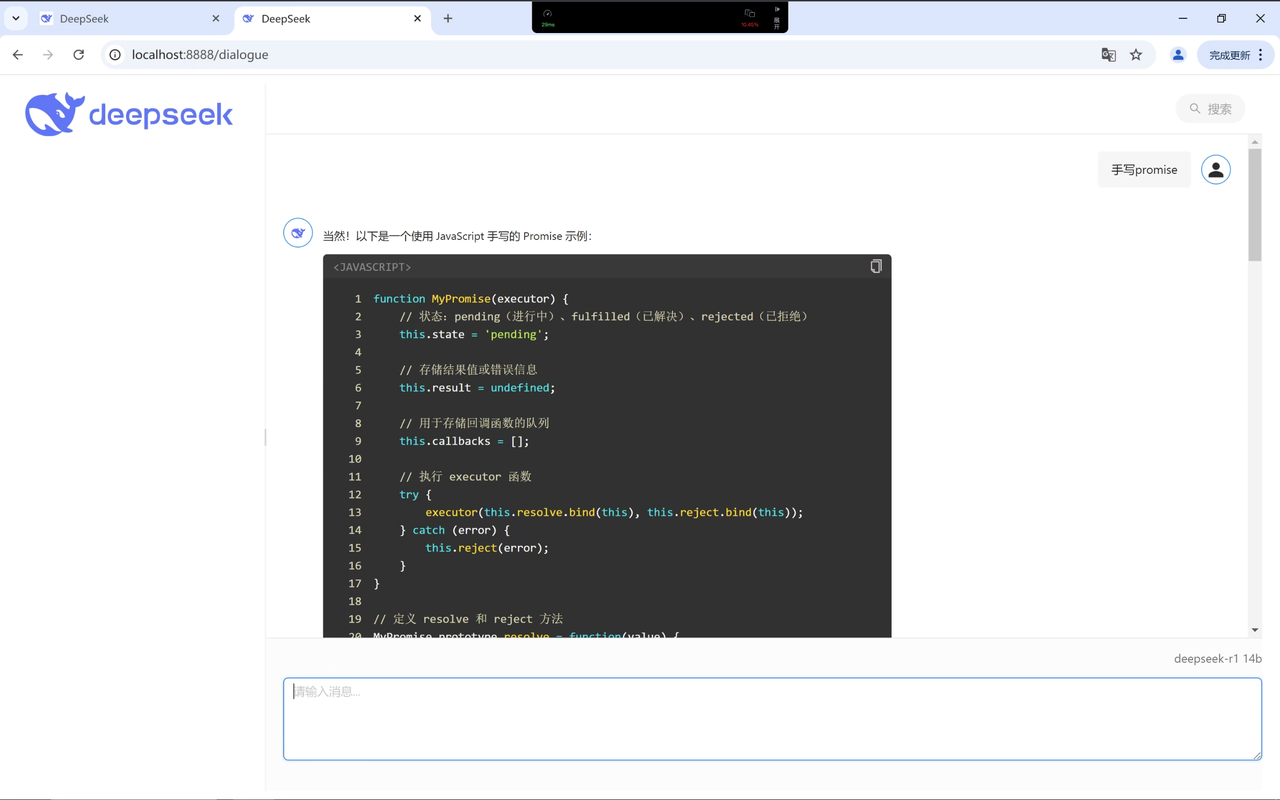Click the comment 存储结果值或错误信息
Image resolution: width=1280 pixels, height=800 pixels.
pyautogui.click(x=468, y=370)
